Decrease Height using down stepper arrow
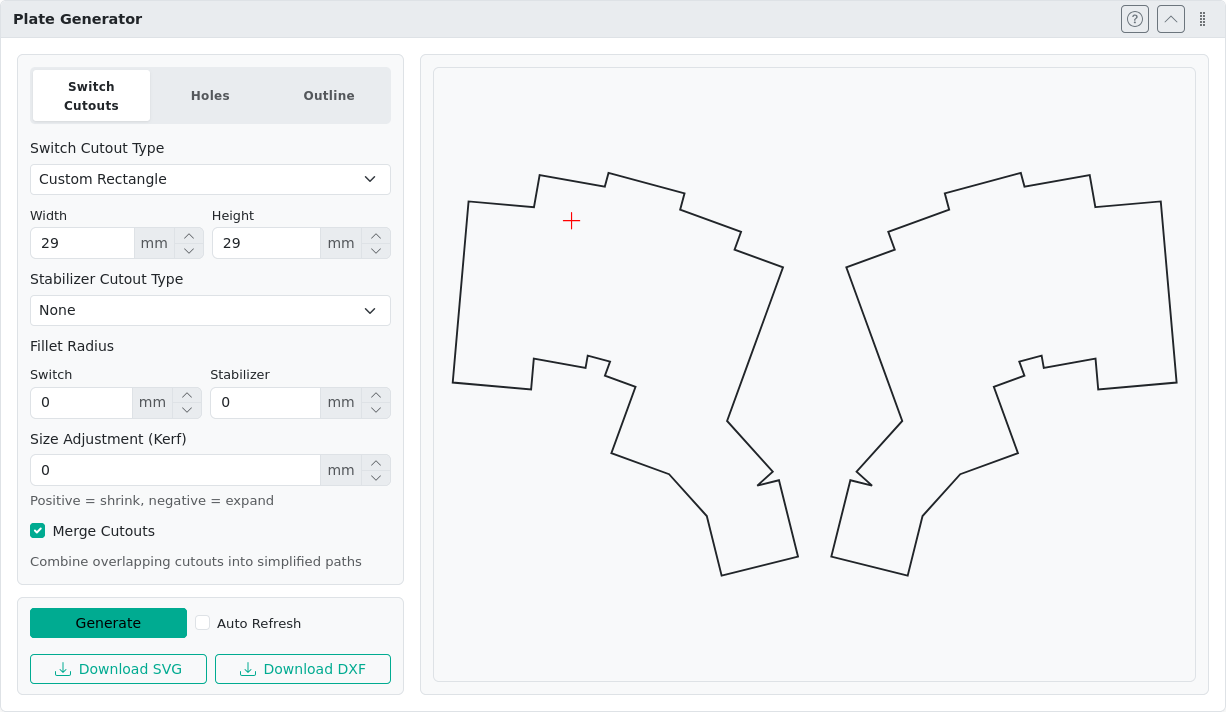Screen dimensions: 1226x712 [376, 250]
